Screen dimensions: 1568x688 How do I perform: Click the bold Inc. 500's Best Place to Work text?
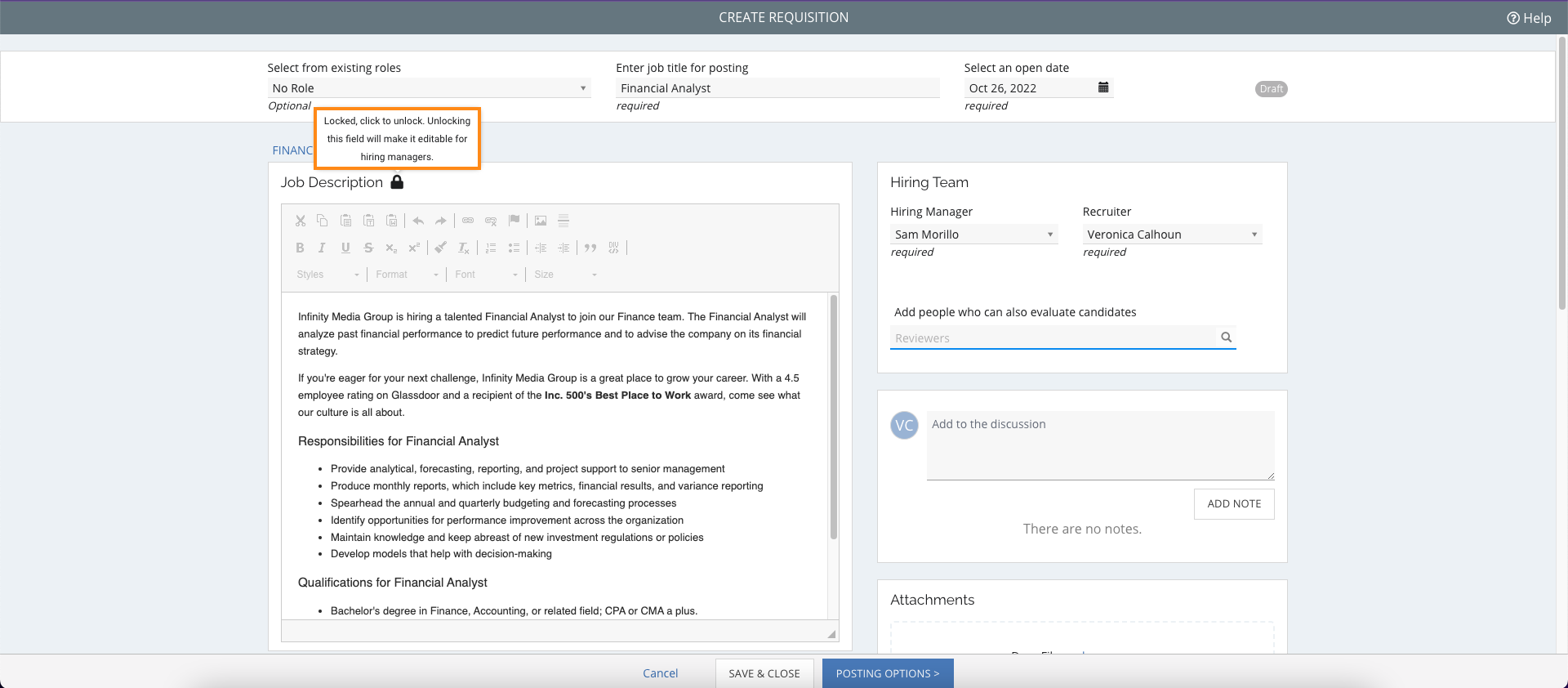pos(618,395)
